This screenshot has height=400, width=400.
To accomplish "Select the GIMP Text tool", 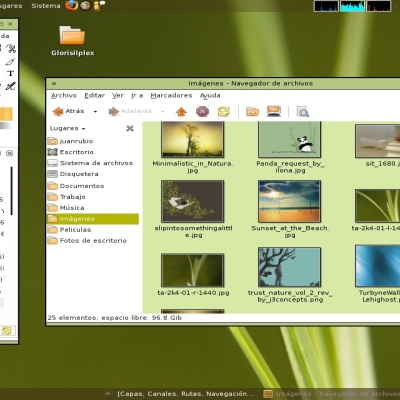I will pos(10,74).
